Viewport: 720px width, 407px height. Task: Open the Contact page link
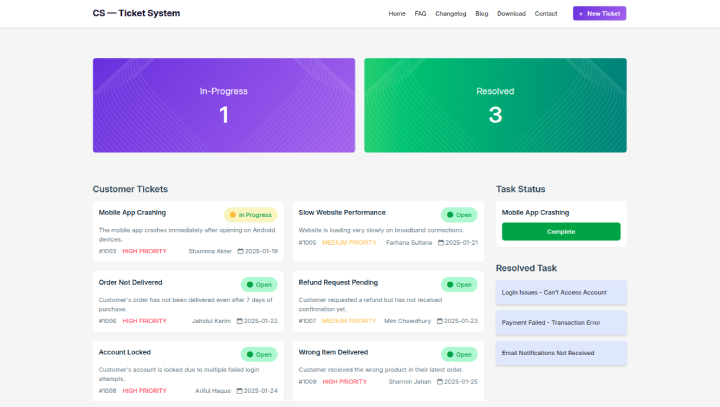pyautogui.click(x=546, y=14)
